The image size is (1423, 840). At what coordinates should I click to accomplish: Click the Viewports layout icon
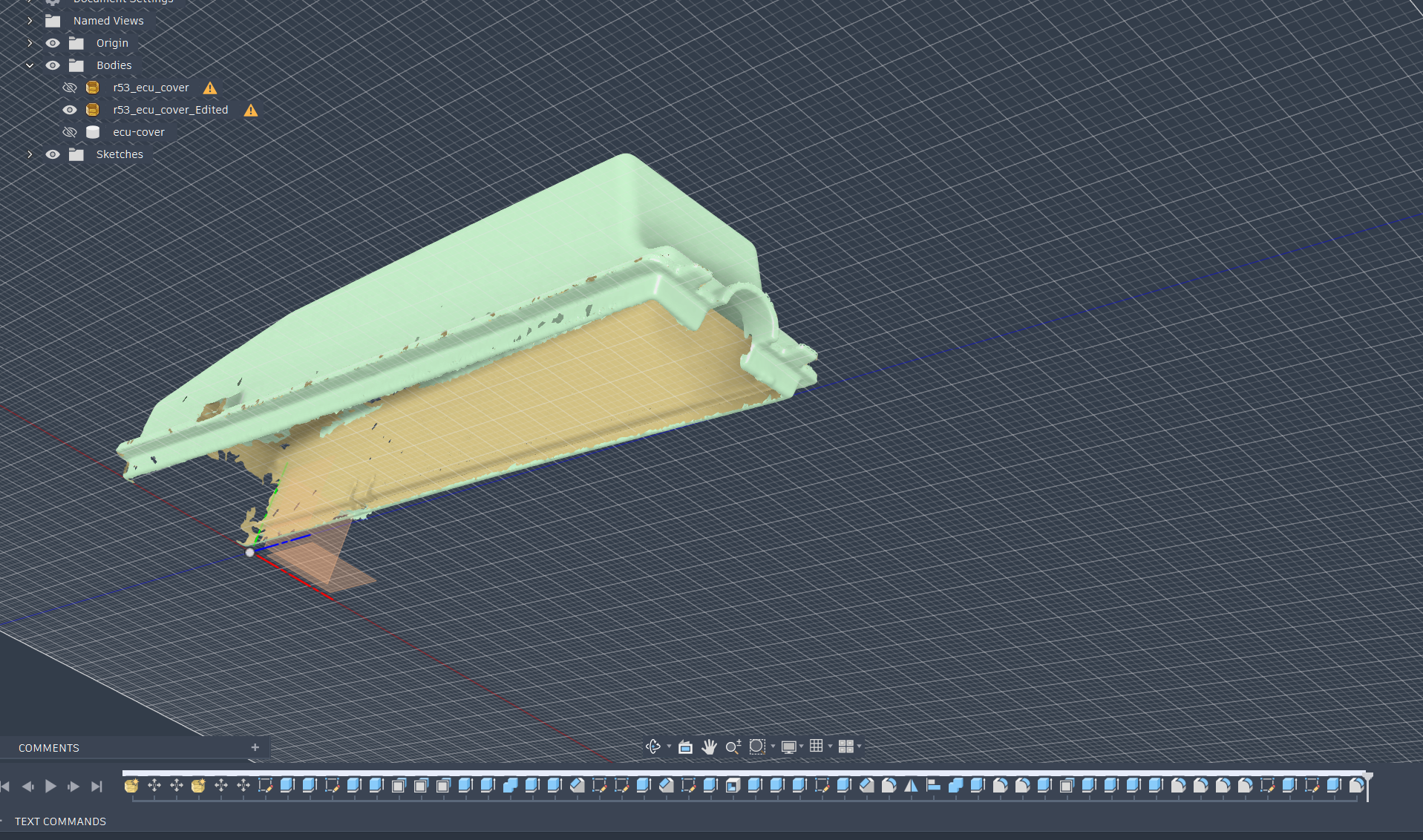click(x=845, y=747)
